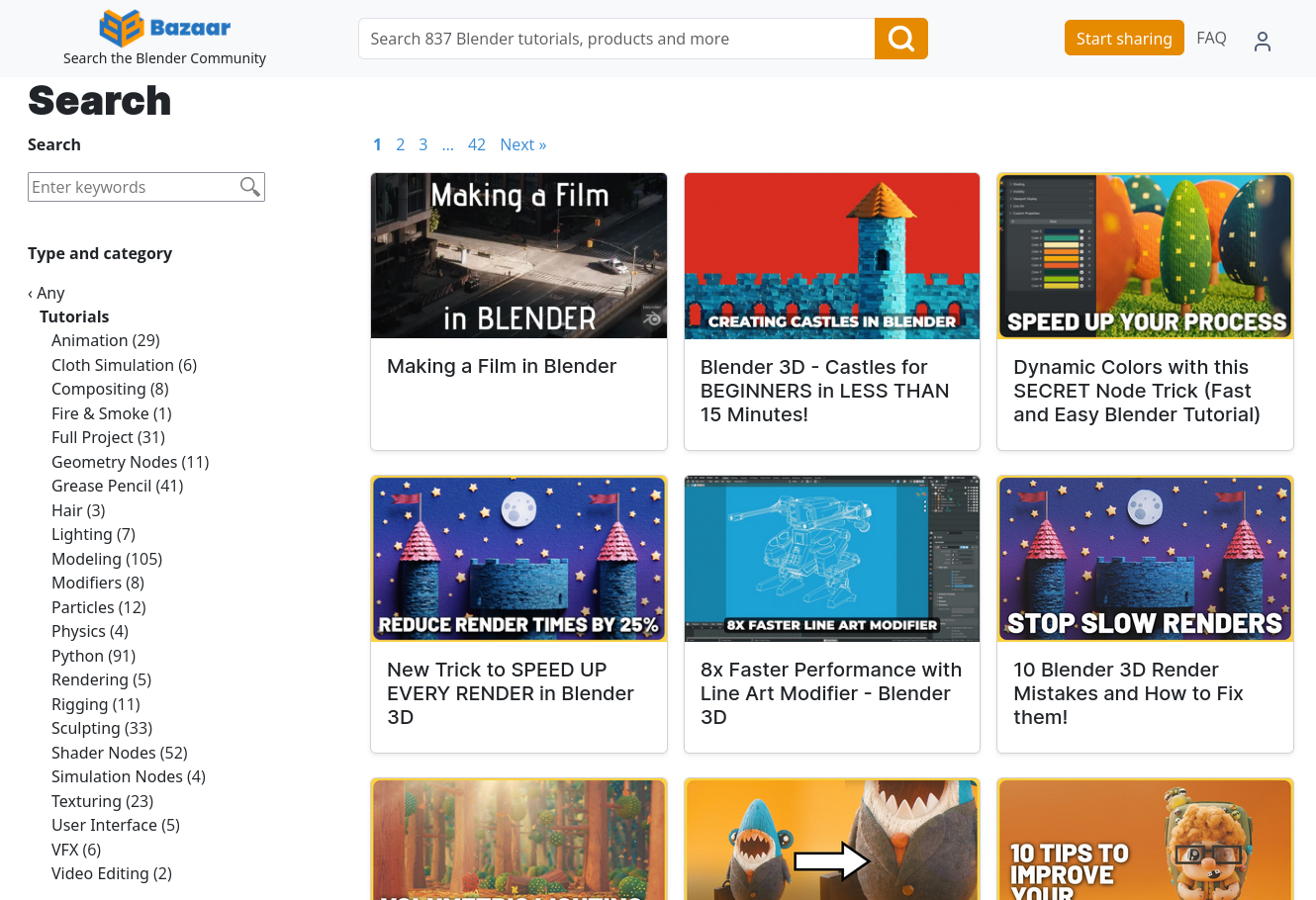Filter by Sculpting (33)
Screen dimensions: 1316x900
(102, 728)
